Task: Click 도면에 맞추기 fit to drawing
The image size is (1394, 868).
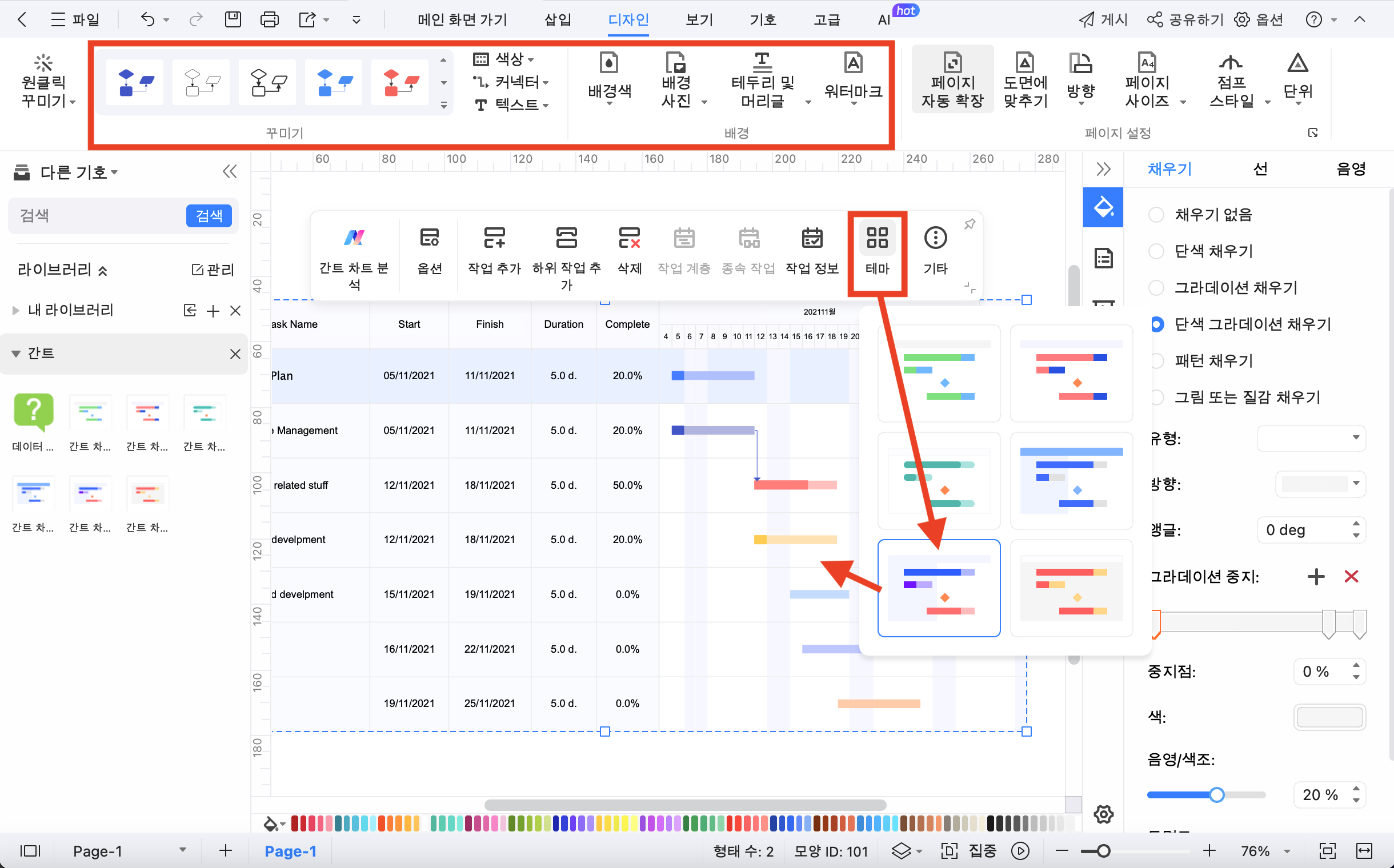Action: click(x=1026, y=79)
